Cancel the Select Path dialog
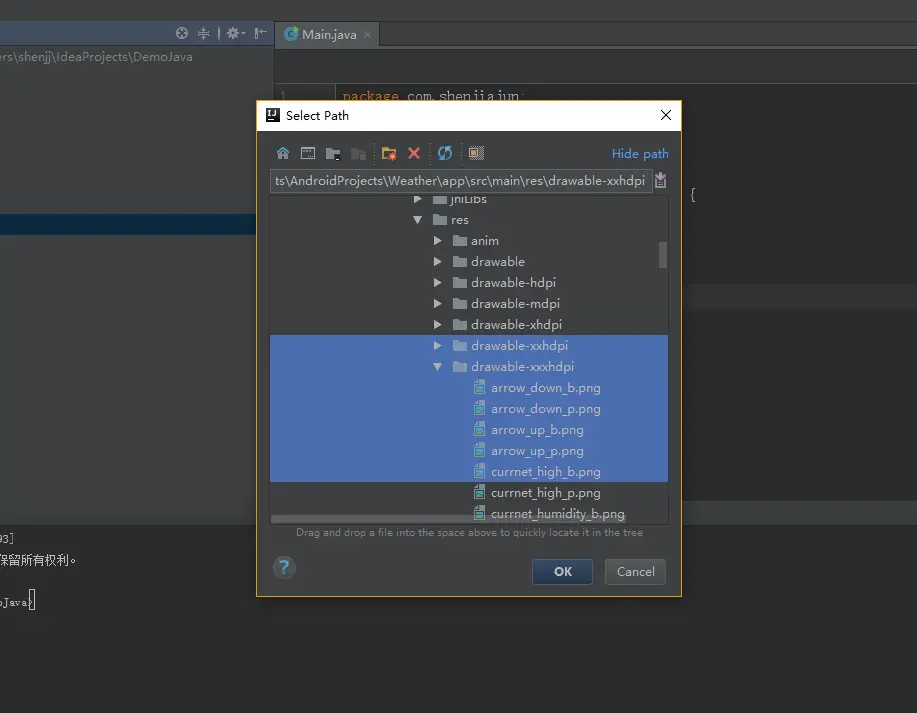The width and height of the screenshot is (917, 713). click(x=635, y=571)
